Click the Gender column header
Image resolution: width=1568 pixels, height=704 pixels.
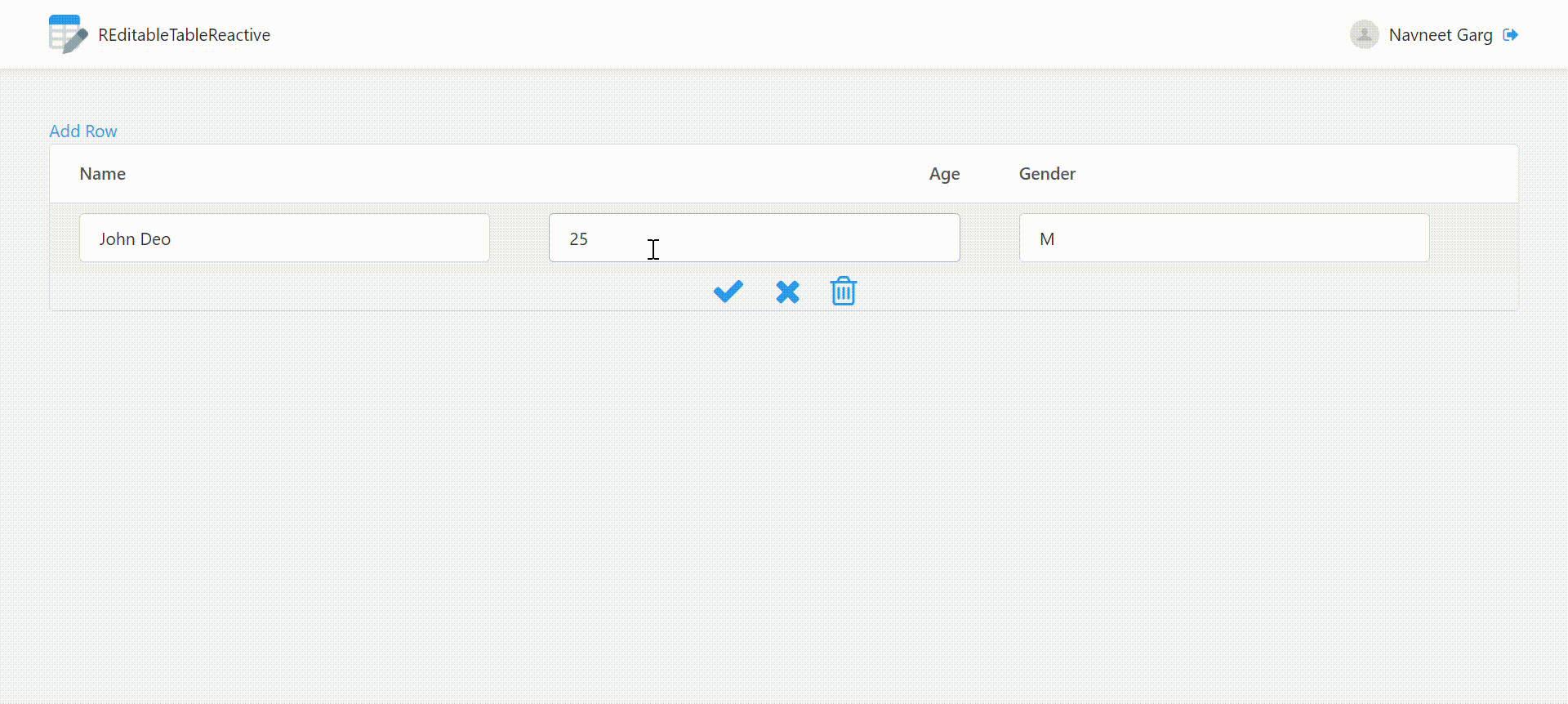[x=1047, y=174]
